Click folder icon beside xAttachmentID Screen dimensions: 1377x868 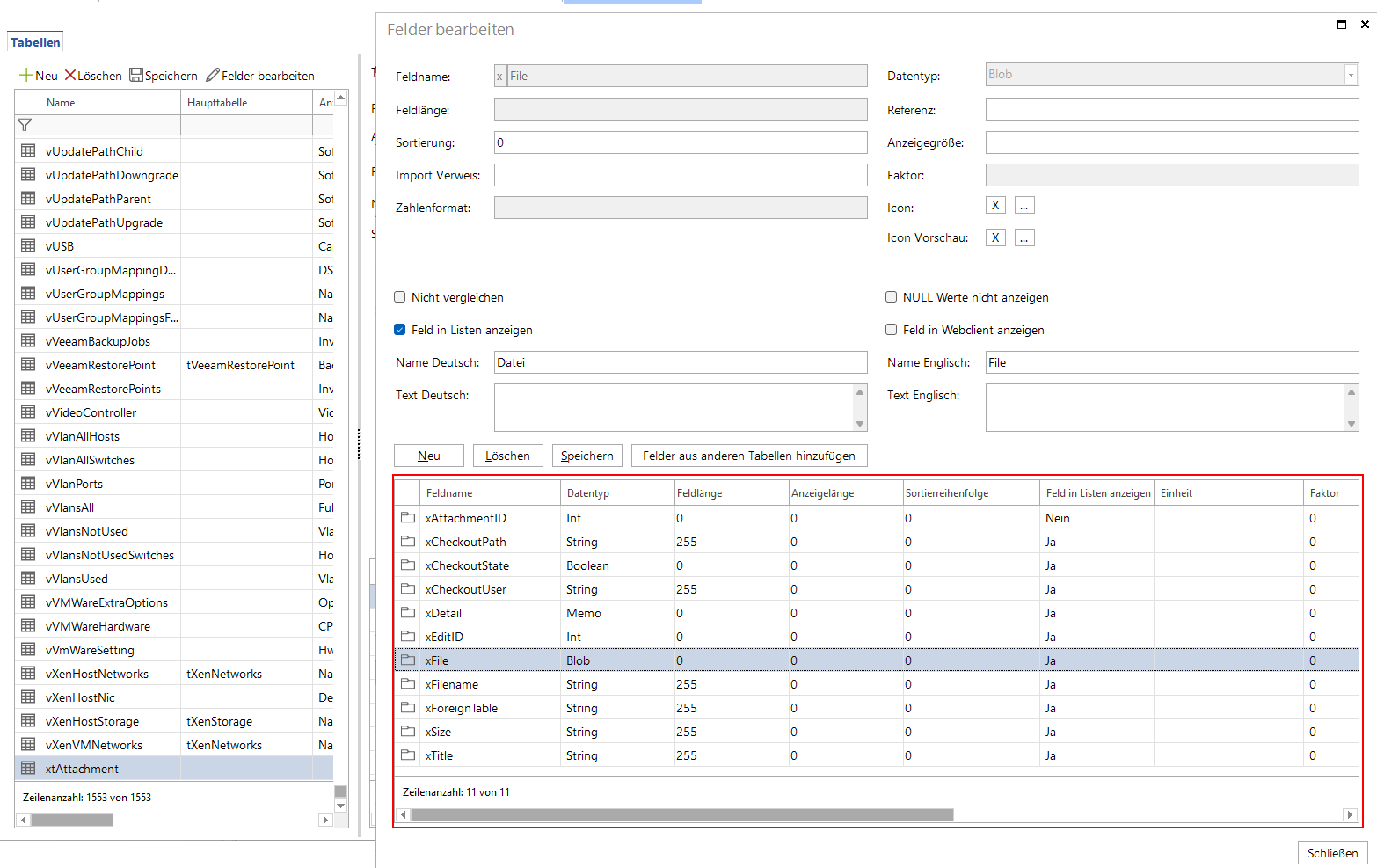(408, 518)
